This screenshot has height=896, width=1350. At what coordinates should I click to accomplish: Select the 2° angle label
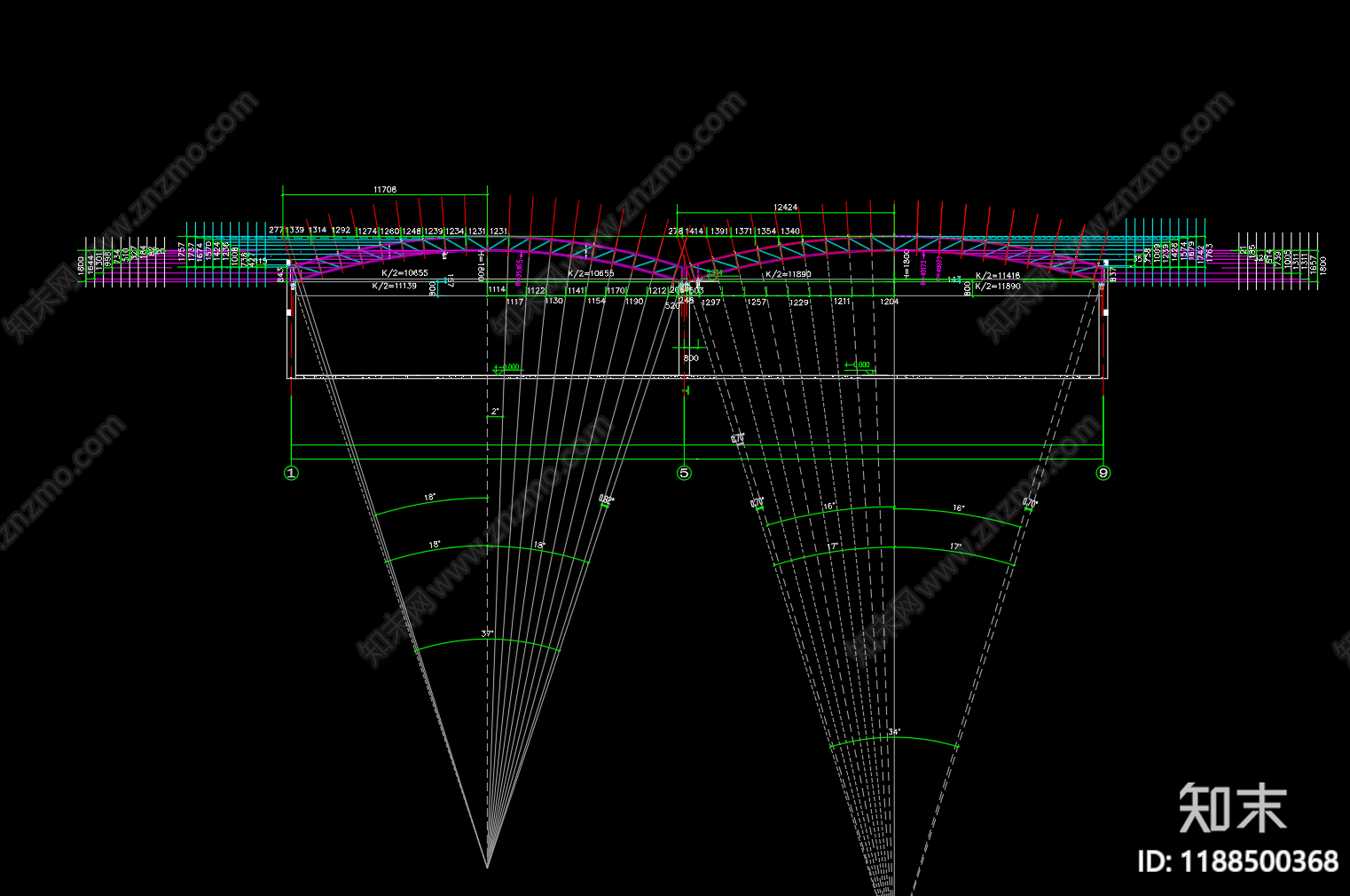(x=495, y=412)
